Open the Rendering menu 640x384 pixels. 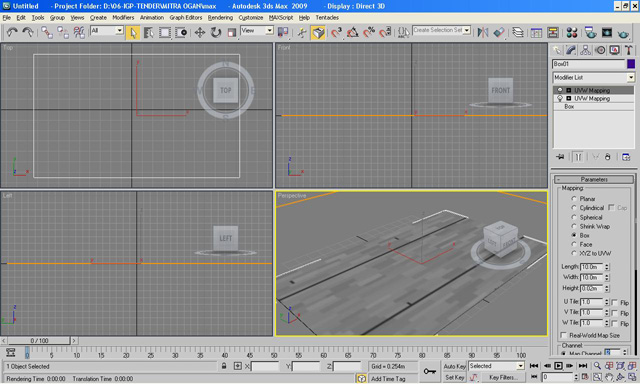click(220, 18)
